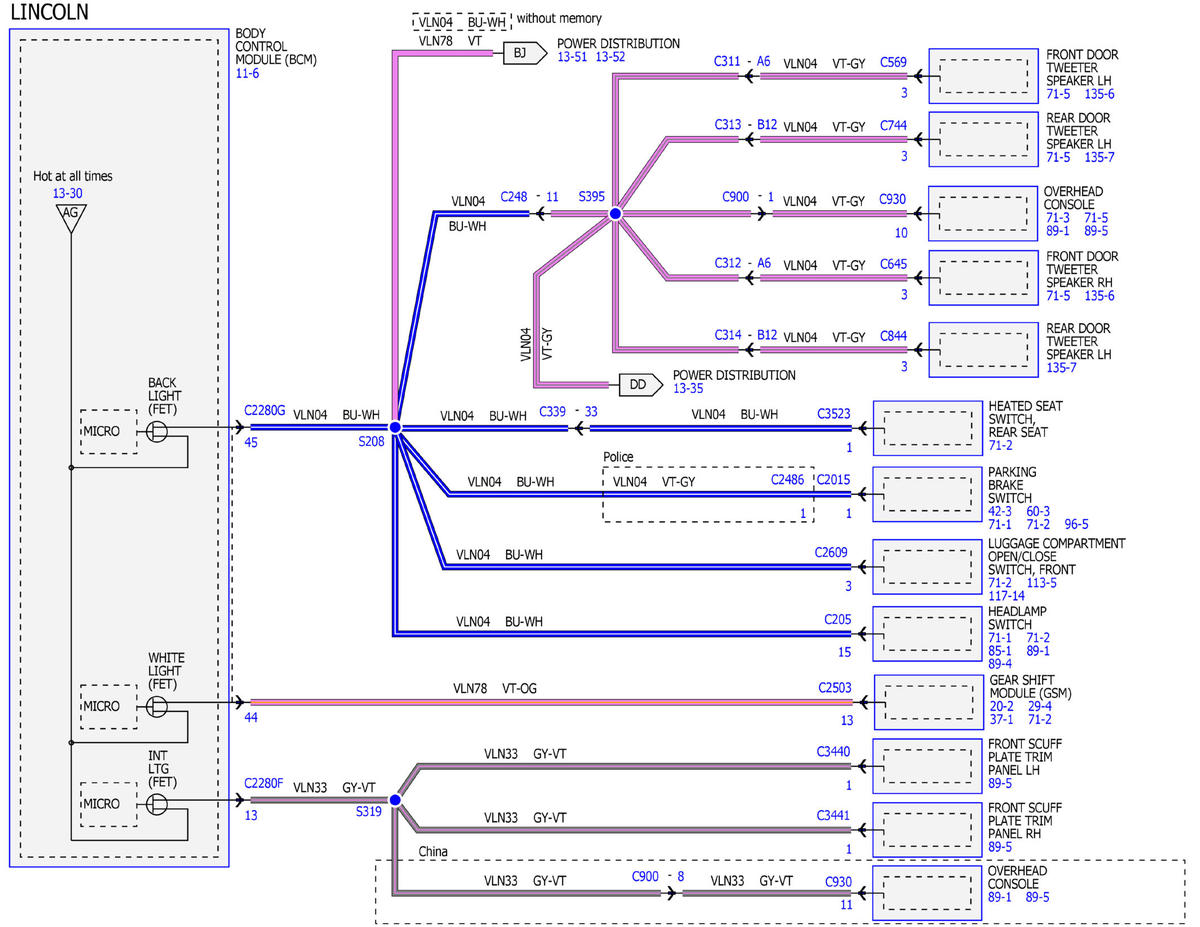Viewport: 1200px width, 927px height.
Task: Open the 20-2 gear shift module reference
Action: coord(1001,706)
